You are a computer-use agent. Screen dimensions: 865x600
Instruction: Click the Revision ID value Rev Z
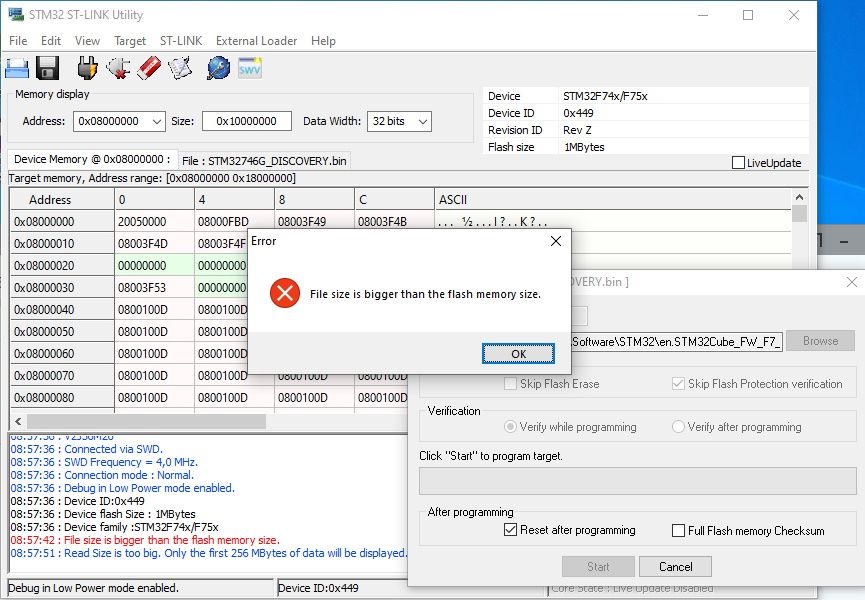577,130
